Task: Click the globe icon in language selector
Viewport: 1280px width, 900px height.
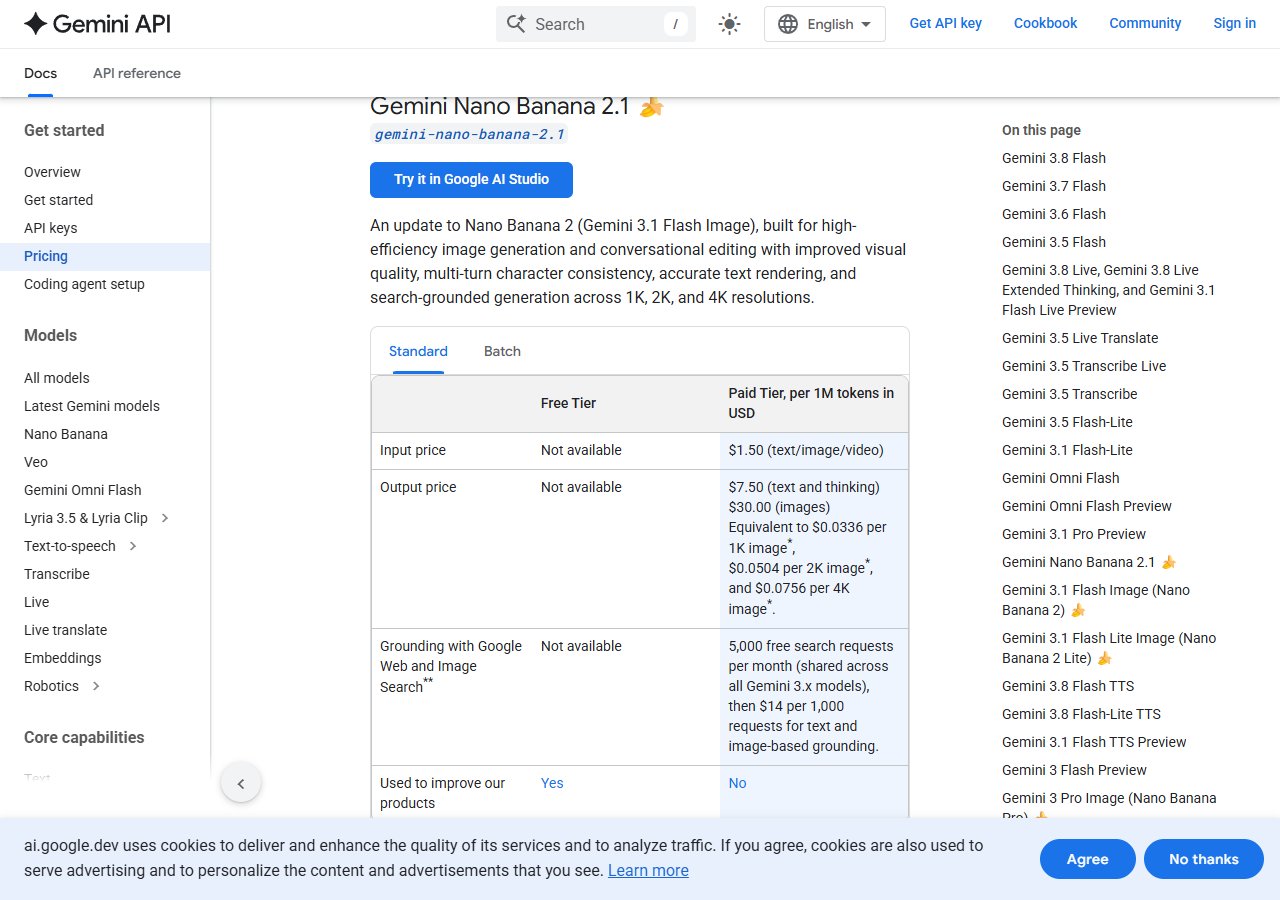Action: pos(788,24)
